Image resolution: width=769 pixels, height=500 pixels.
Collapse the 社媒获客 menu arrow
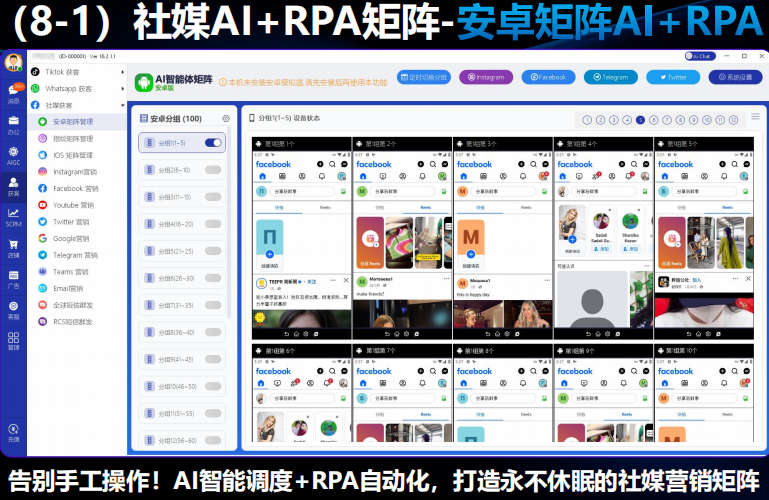[x=122, y=105]
